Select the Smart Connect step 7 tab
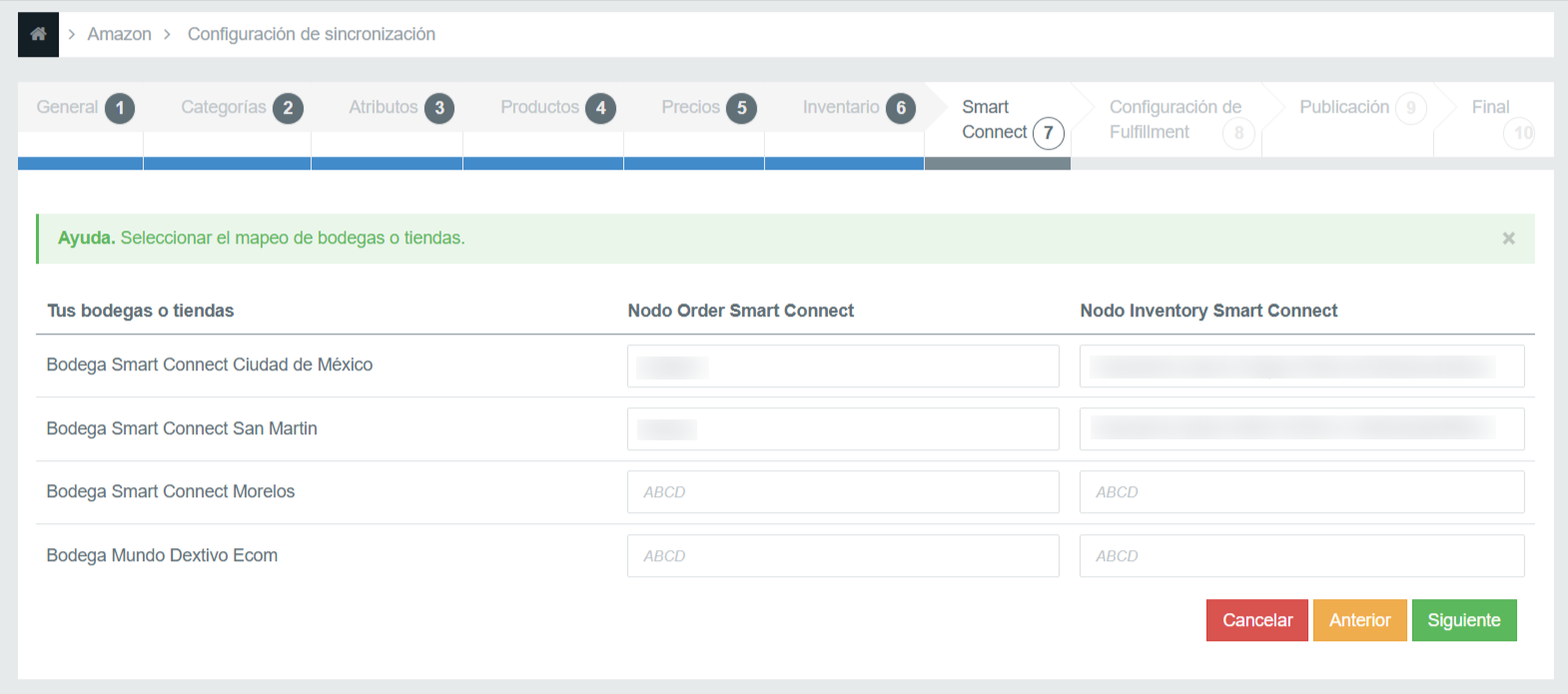 pos(1009,120)
